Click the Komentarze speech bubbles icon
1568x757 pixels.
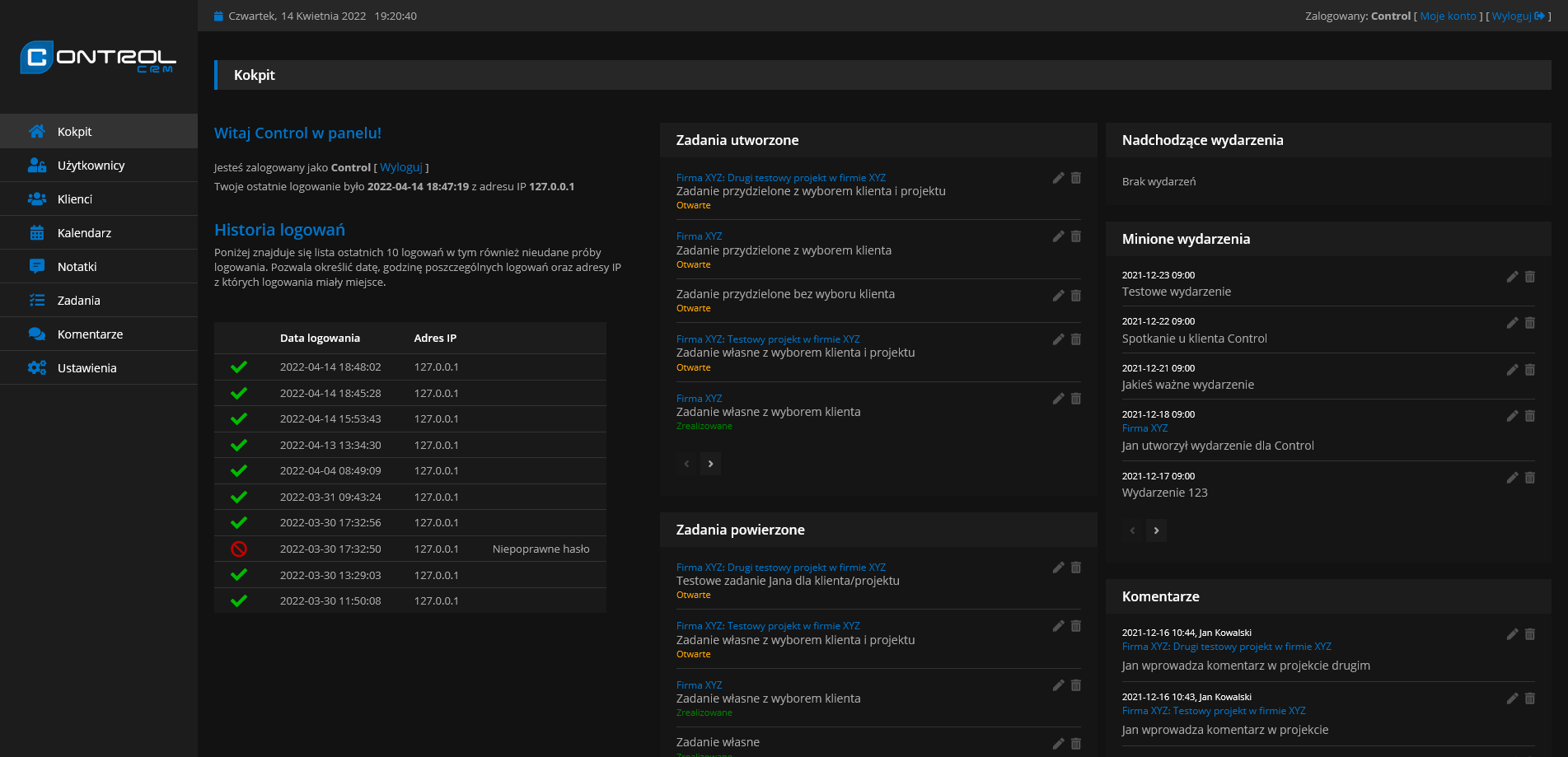pos(37,334)
